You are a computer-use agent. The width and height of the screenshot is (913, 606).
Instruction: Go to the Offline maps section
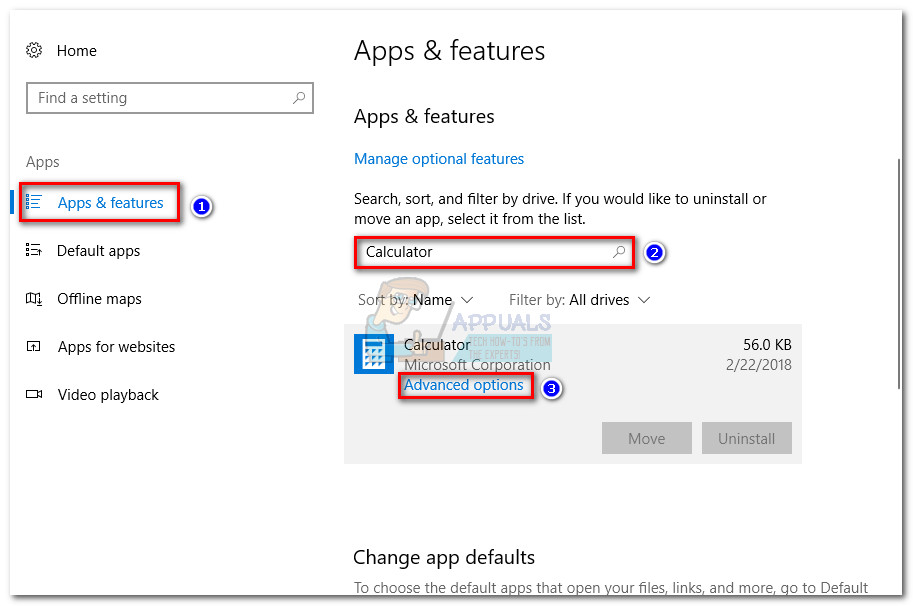pos(99,299)
